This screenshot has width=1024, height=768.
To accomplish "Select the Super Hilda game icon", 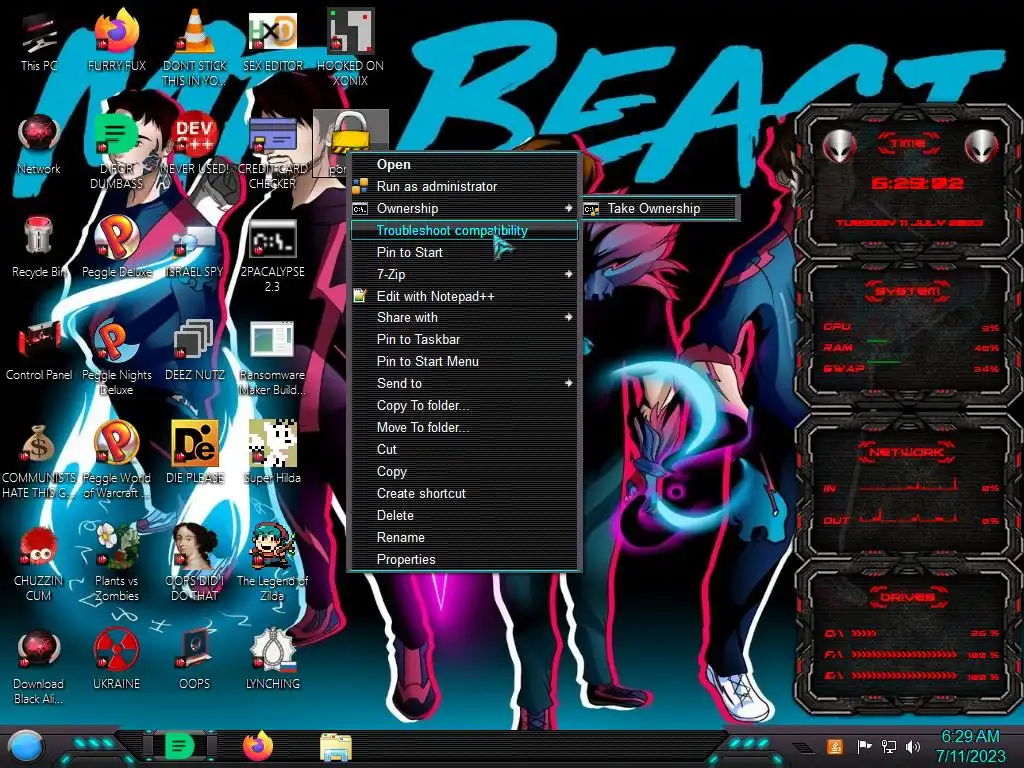I will (x=273, y=453).
